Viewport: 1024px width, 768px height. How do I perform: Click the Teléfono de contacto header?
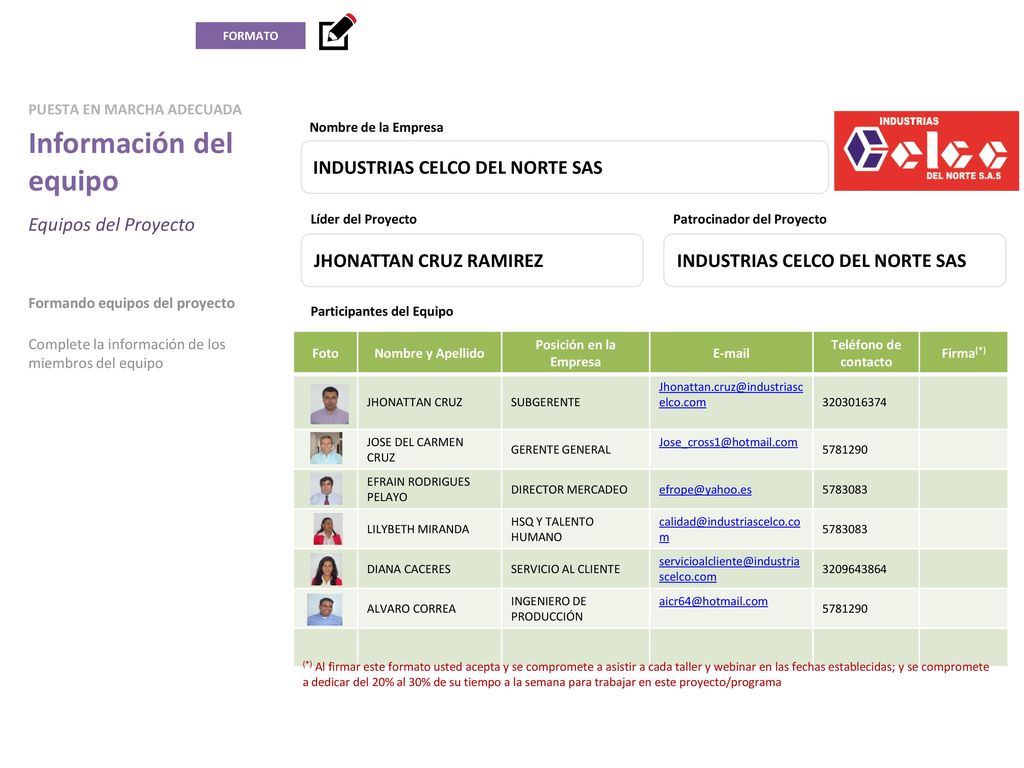(865, 353)
